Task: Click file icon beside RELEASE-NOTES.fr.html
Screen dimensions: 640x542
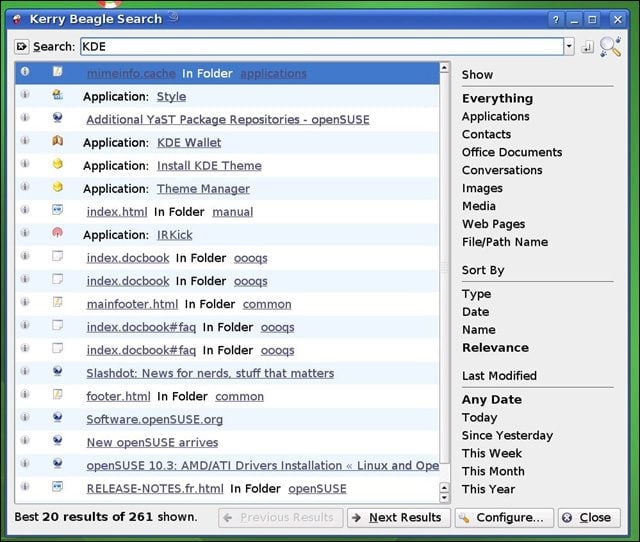Action: coord(58,486)
